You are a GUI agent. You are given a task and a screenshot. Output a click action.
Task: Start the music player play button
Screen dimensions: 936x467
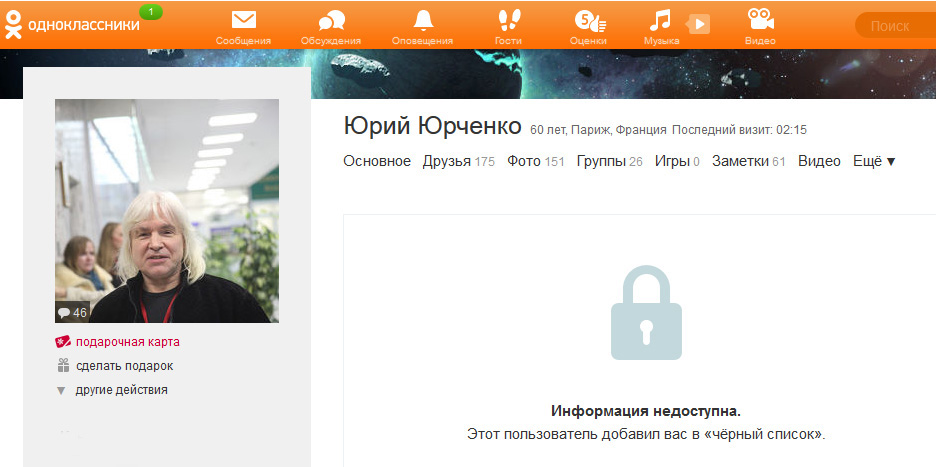pyautogui.click(x=698, y=24)
